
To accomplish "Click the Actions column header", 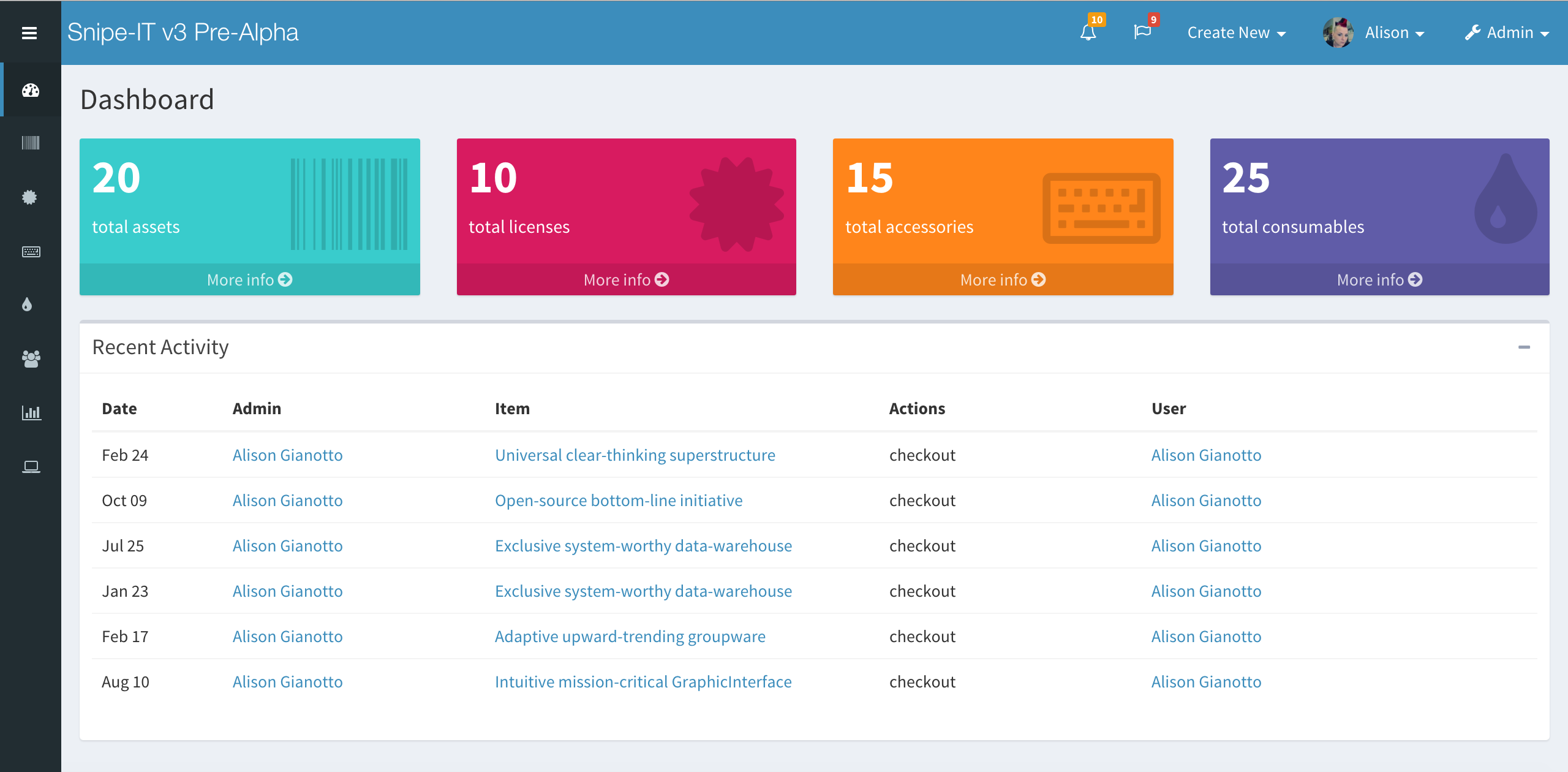I will pyautogui.click(x=917, y=409).
